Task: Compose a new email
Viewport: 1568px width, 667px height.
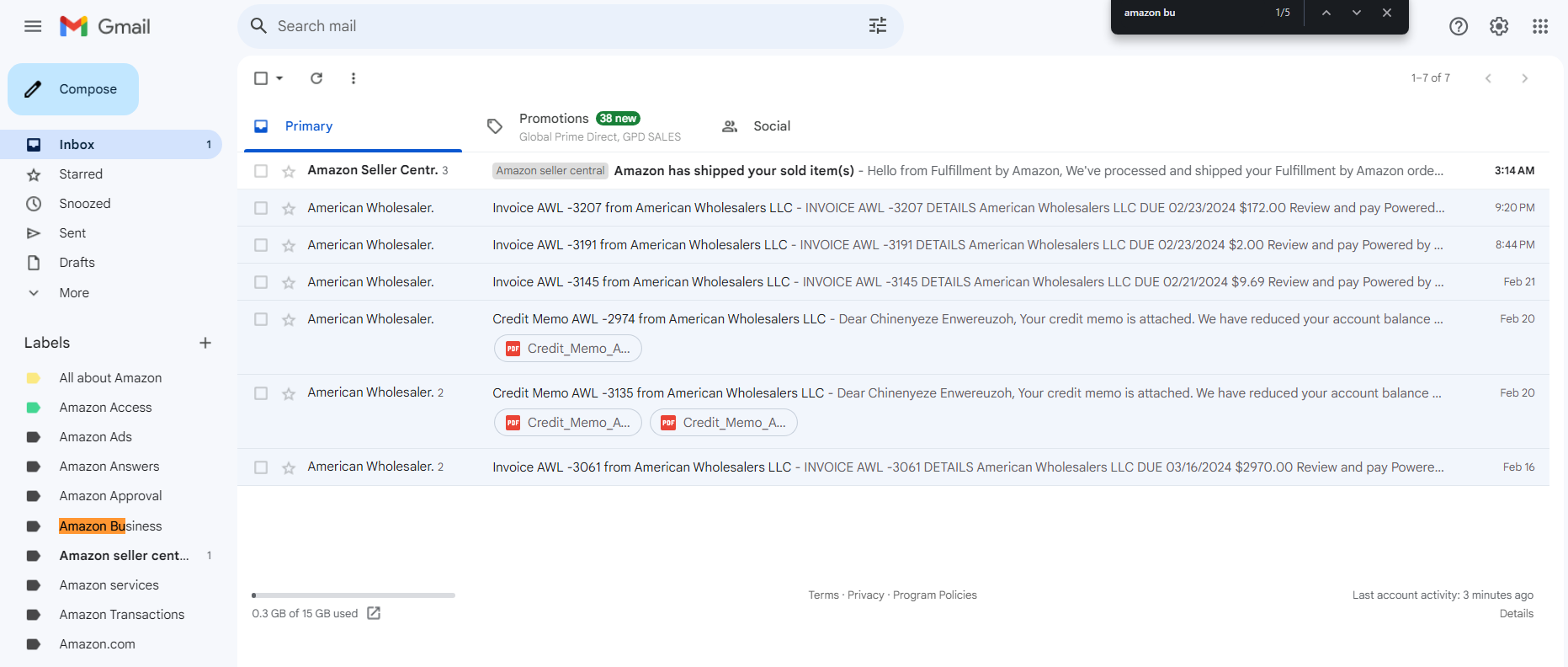Action: 73,89
